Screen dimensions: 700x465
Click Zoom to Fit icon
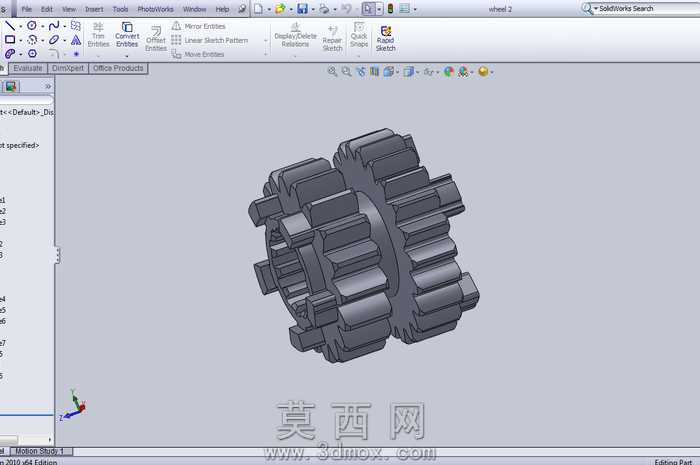[332, 71]
